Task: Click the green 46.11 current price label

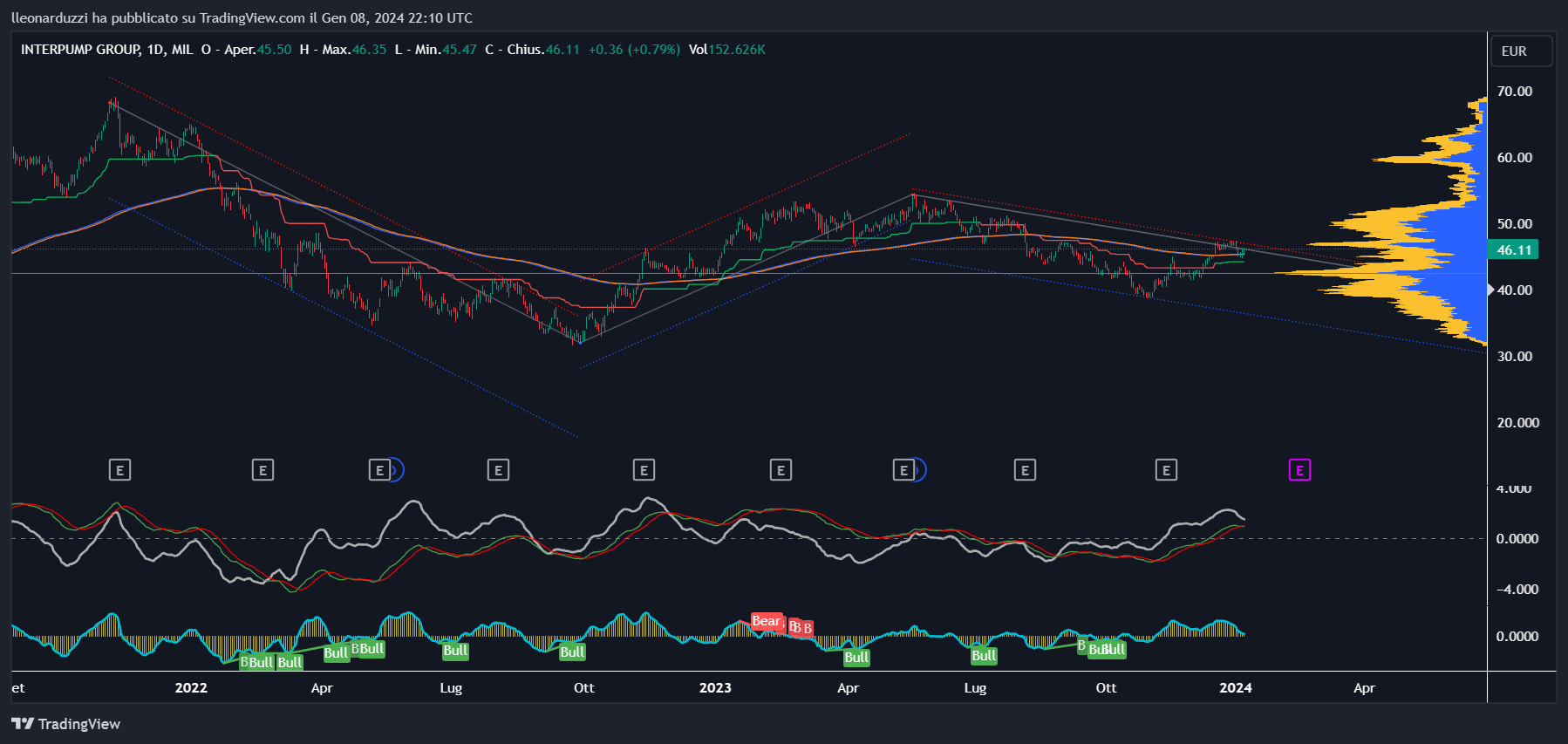Action: pyautogui.click(x=1514, y=249)
